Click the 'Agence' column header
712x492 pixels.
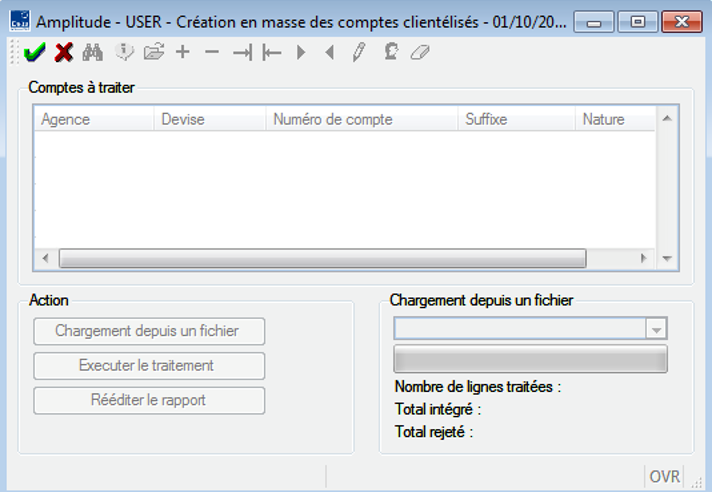click(66, 120)
